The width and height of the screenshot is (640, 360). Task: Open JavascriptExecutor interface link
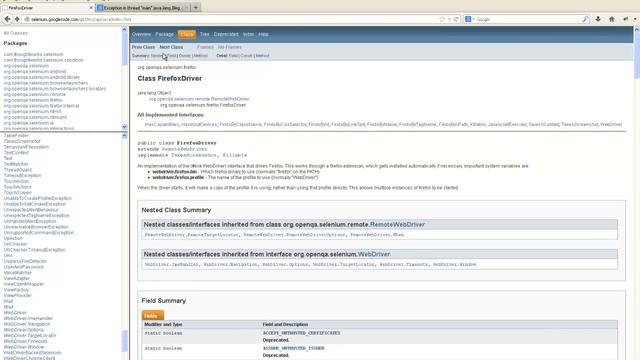click(507, 124)
